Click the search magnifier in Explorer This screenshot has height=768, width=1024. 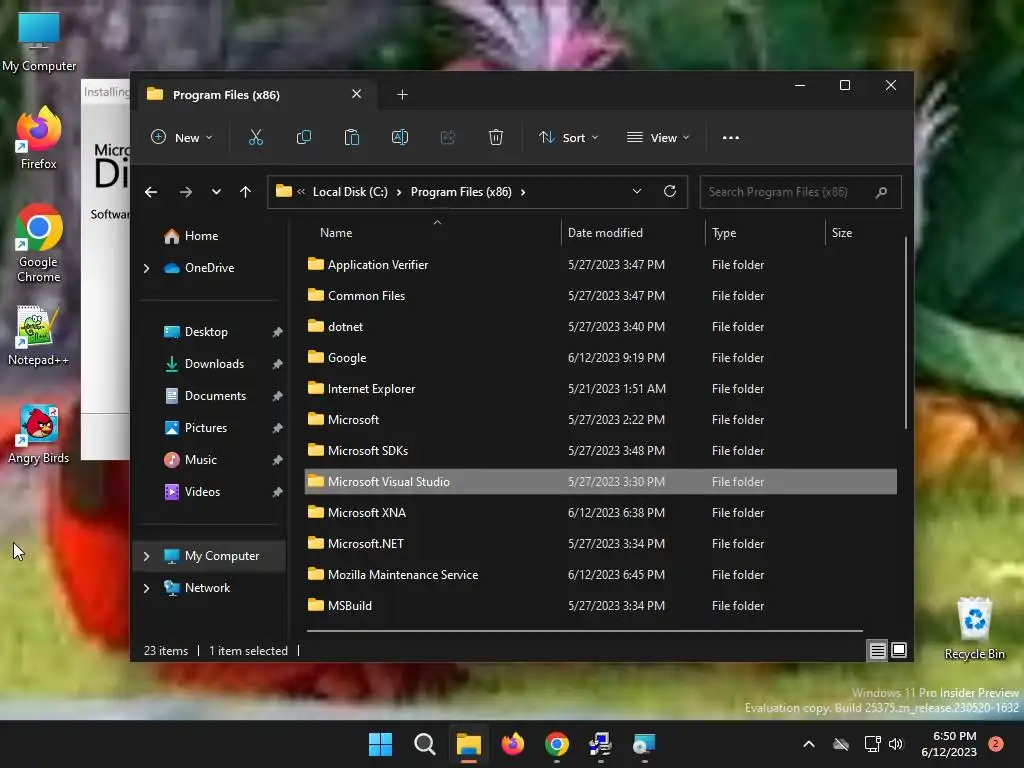tap(881, 192)
